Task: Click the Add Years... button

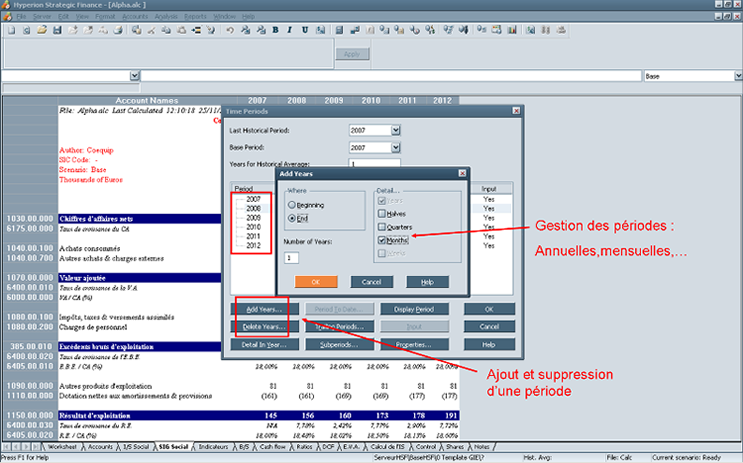Action: tap(264, 309)
